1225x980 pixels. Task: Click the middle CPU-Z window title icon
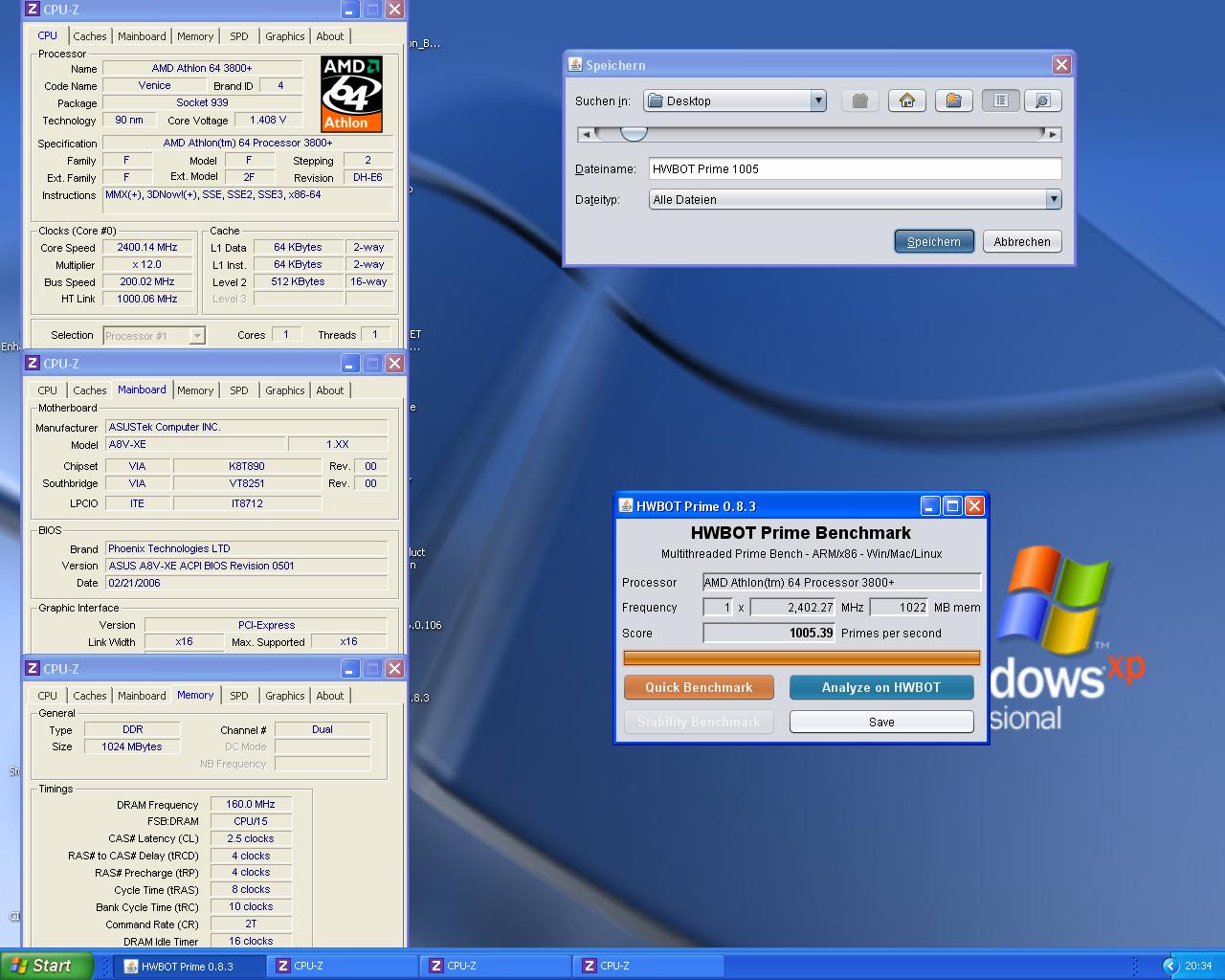(33, 363)
